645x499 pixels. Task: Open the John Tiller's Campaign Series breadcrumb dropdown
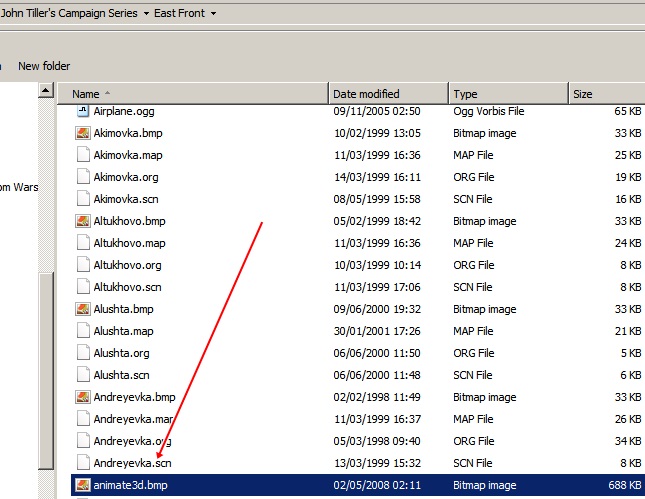click(146, 14)
